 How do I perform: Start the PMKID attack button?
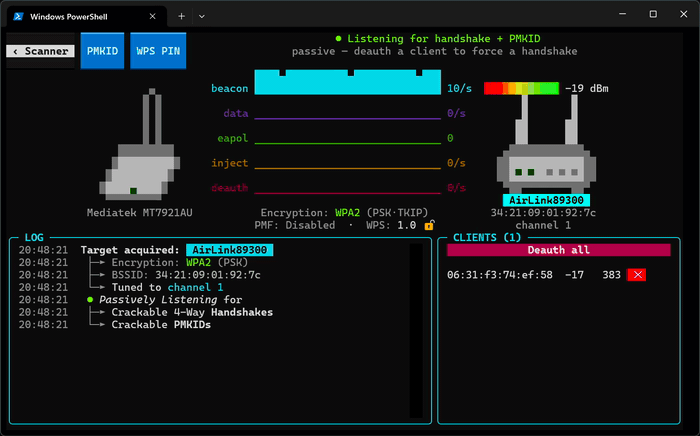[102, 51]
